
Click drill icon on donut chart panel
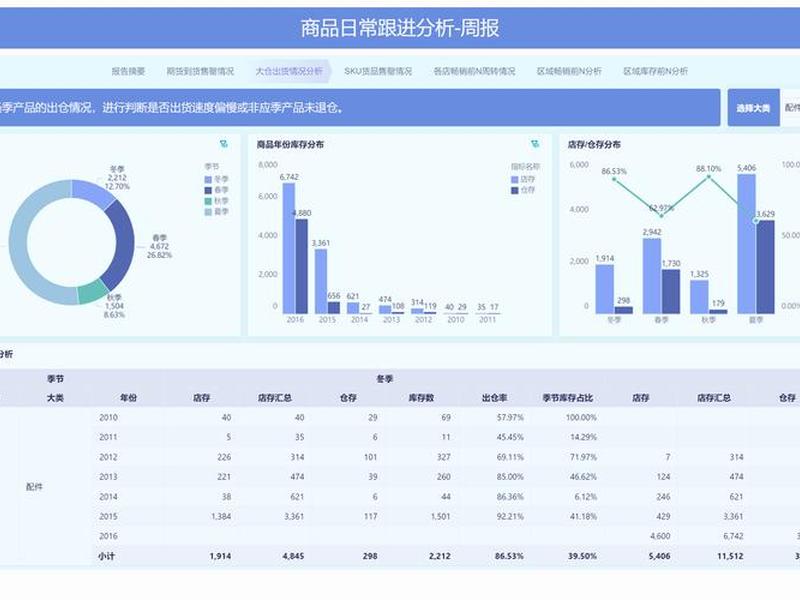pyautogui.click(x=223, y=144)
